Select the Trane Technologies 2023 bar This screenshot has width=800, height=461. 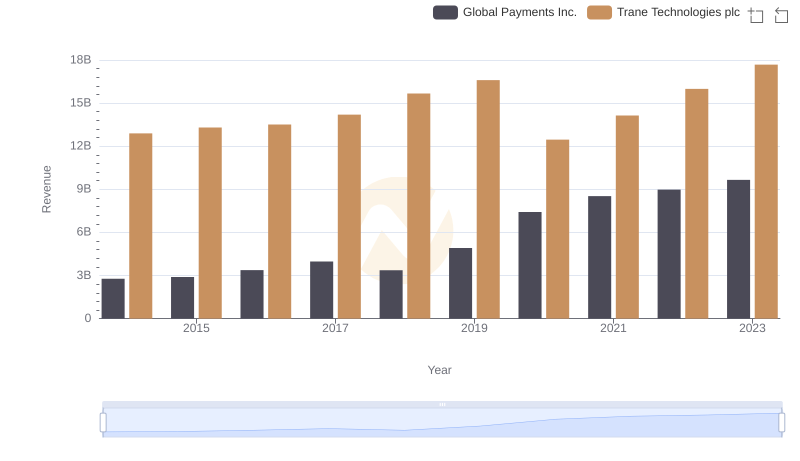766,191
